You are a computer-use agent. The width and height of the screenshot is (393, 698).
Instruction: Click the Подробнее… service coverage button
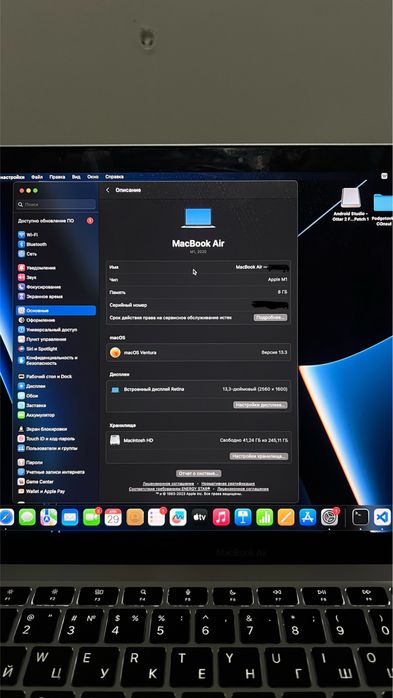click(270, 318)
